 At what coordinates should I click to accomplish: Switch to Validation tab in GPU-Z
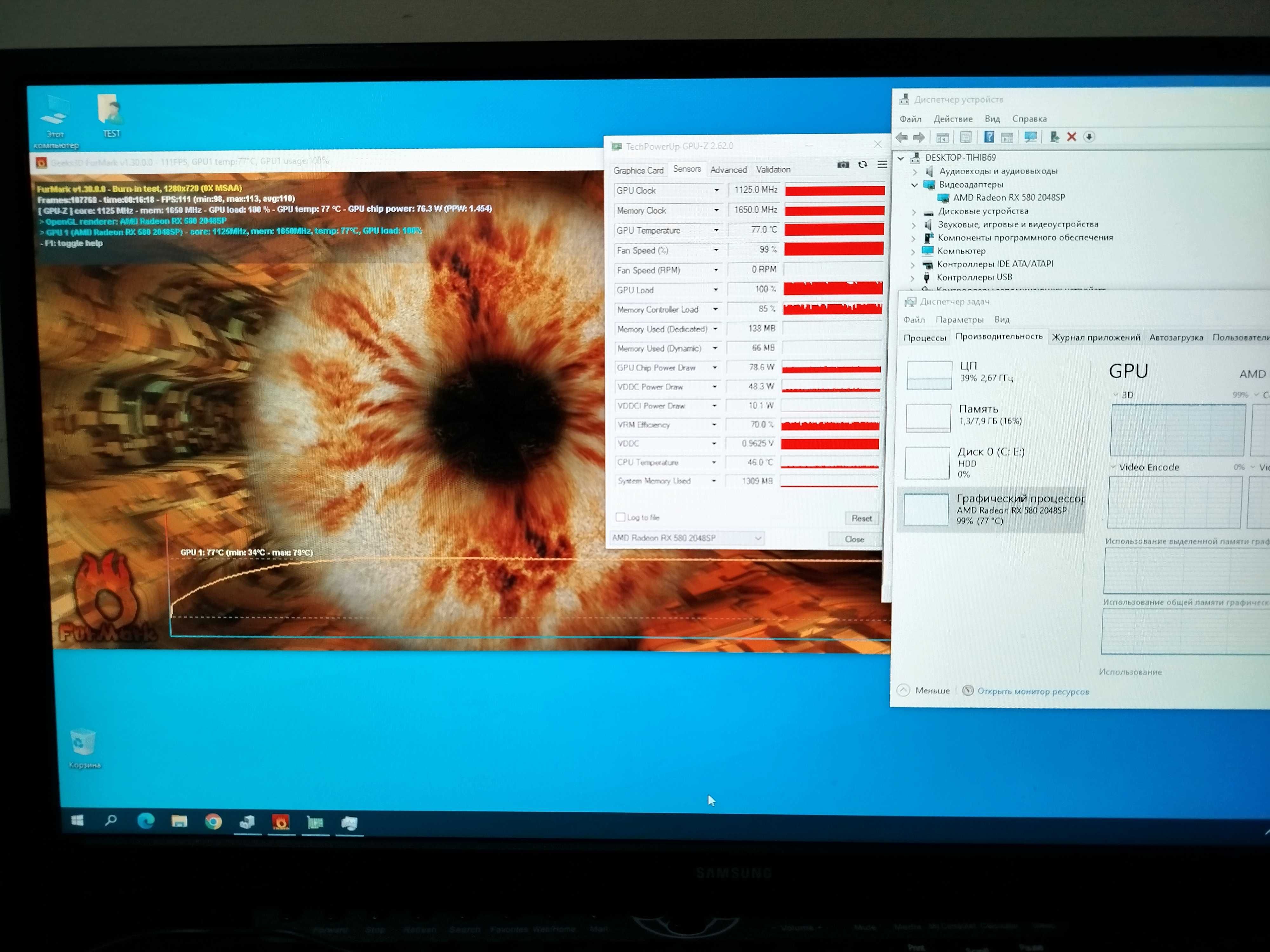coord(773,169)
